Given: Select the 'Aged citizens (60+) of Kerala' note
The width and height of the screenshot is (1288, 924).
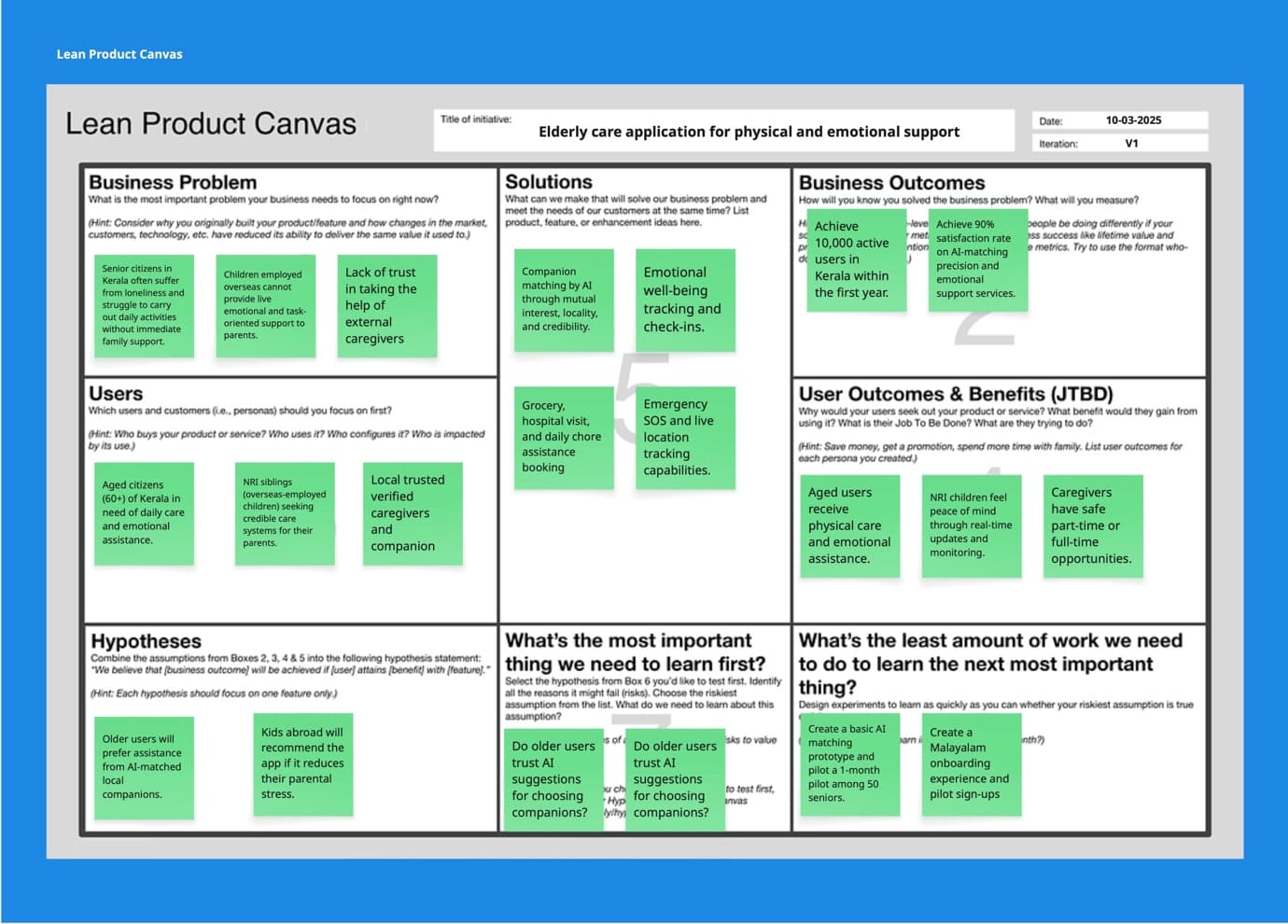Looking at the screenshot, I should click(x=144, y=513).
